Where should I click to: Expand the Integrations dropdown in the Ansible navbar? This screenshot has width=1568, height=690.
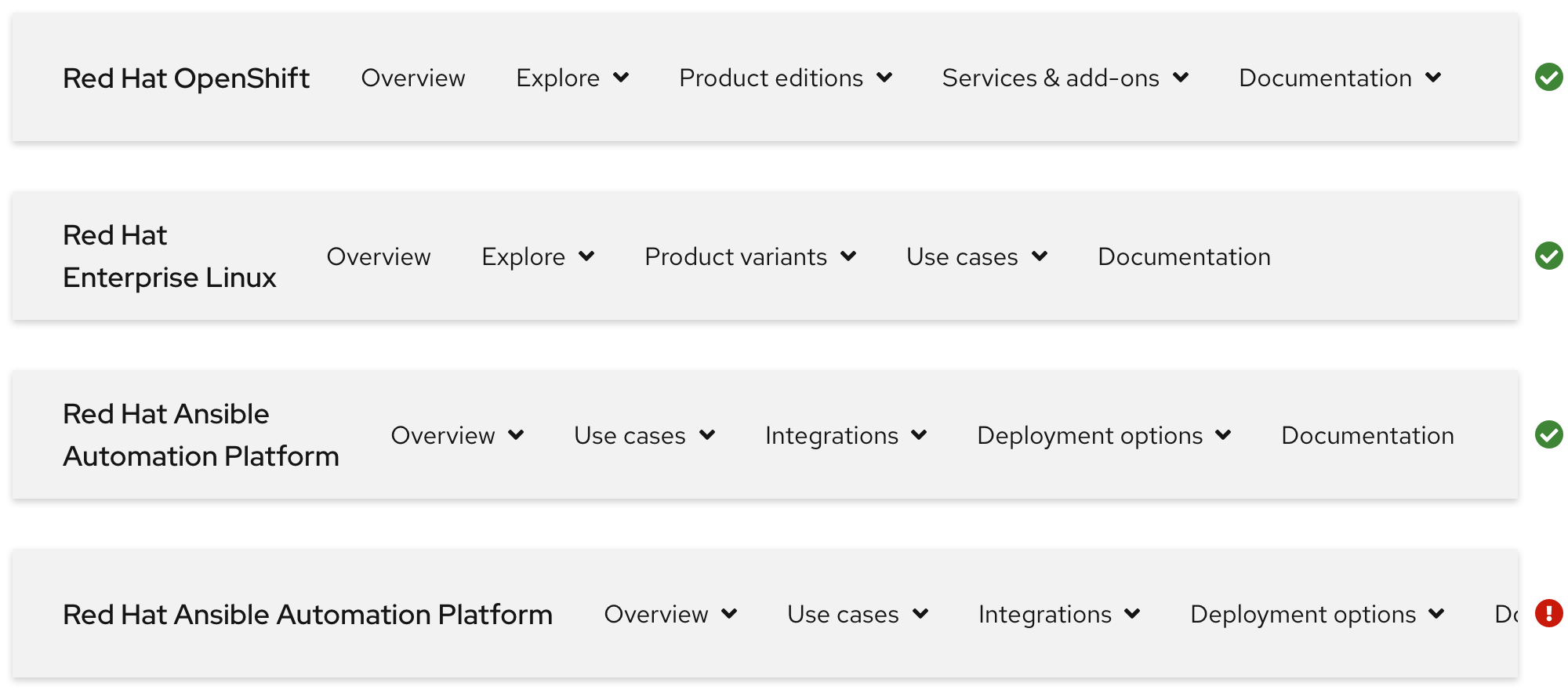pos(845,434)
